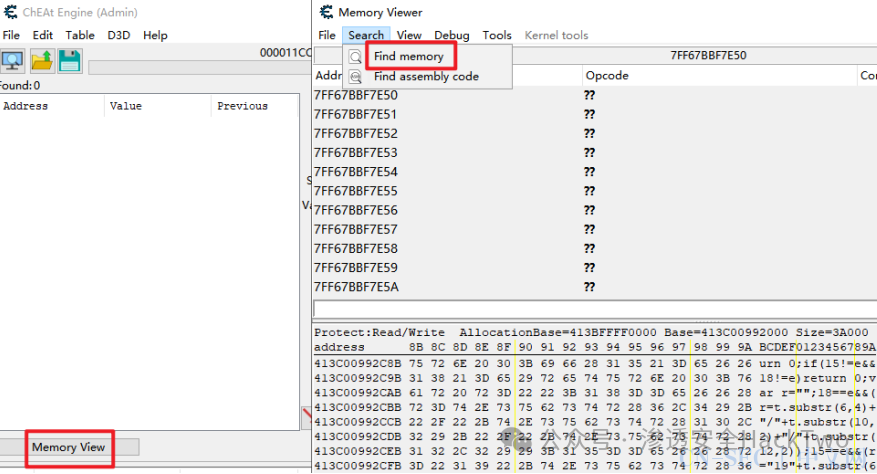Select disassembler row 7FF67BBF7E54
Screen dimensions: 877x474
pos(595,172)
